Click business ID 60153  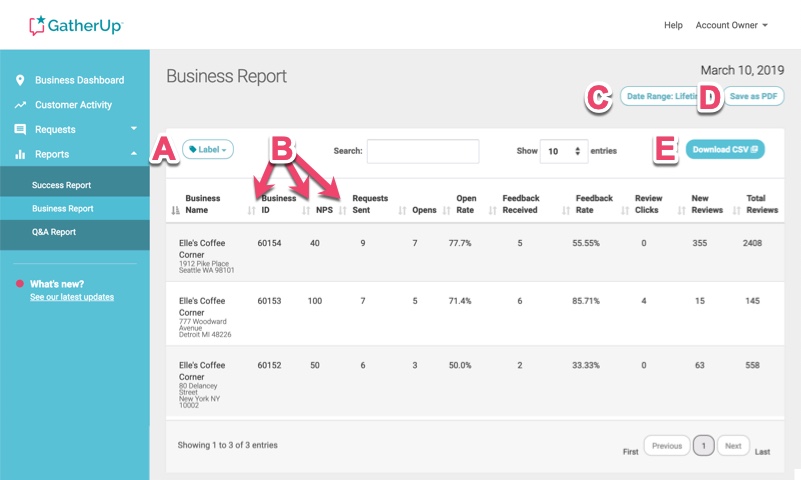[x=269, y=301]
